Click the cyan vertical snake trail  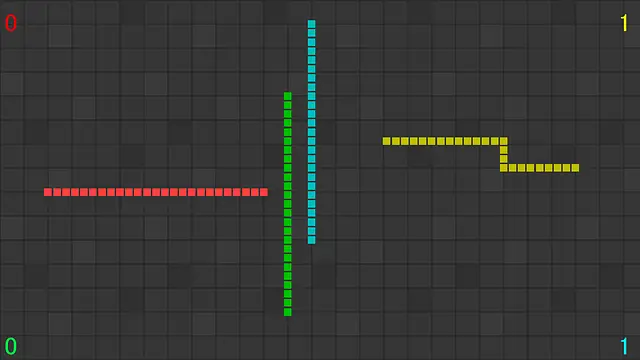tap(311, 132)
